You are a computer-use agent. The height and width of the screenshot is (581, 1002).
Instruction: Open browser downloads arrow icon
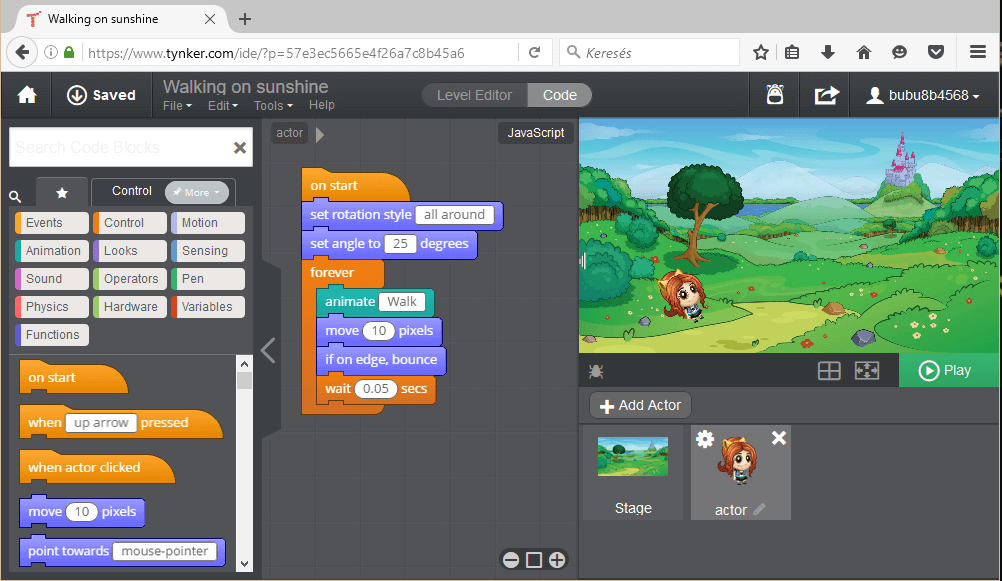click(828, 52)
